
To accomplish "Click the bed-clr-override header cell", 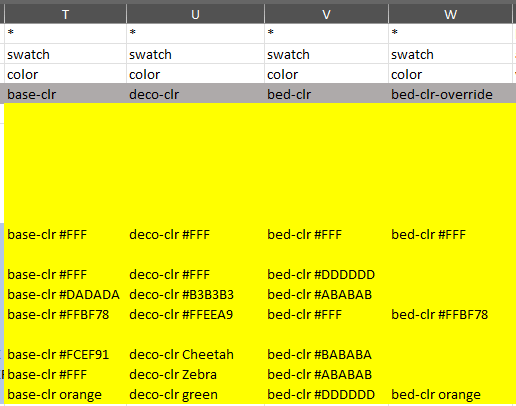I will 450,94.
